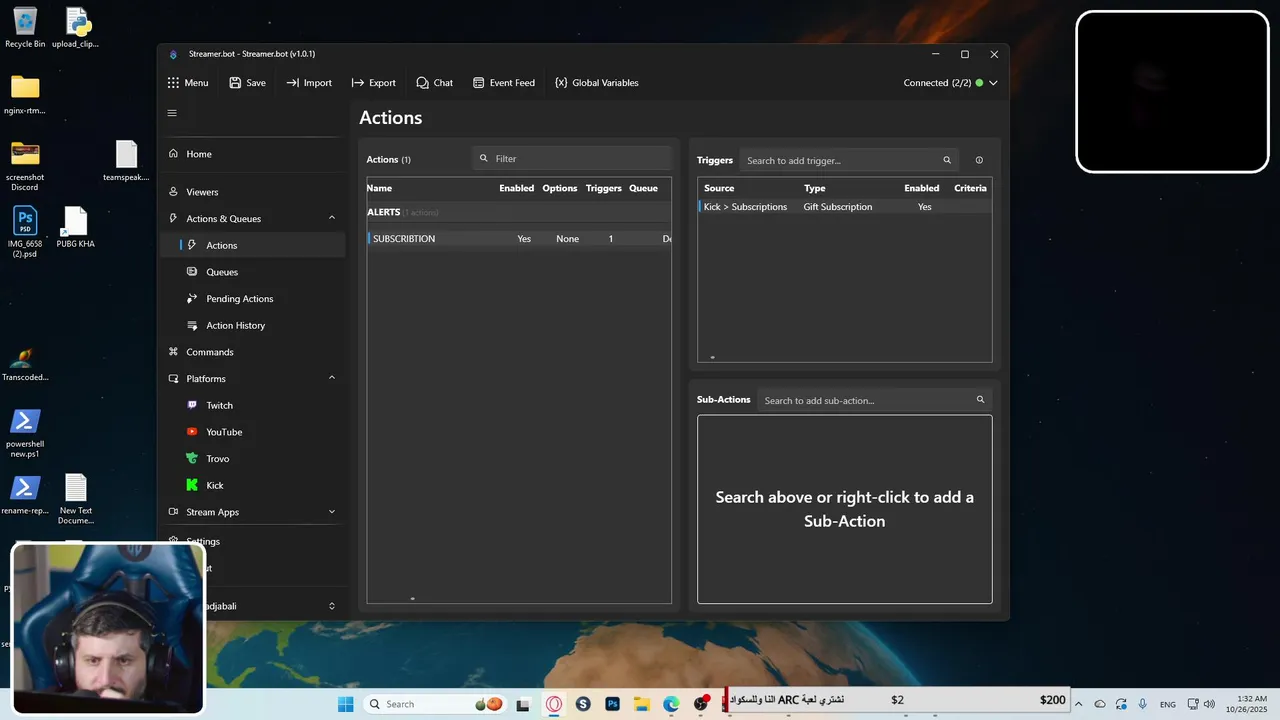Toggle the sidebar hamburger icon
The height and width of the screenshot is (720, 1280).
(x=172, y=113)
